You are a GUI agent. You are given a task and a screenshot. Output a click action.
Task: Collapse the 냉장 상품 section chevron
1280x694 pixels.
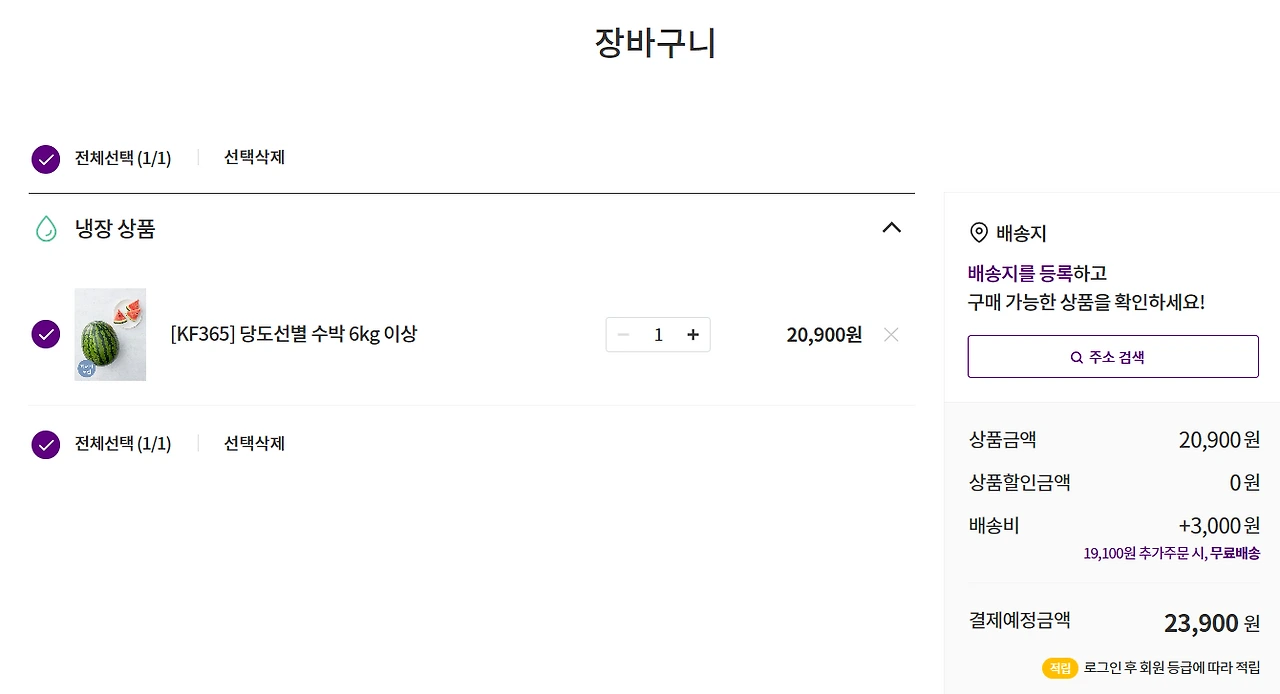[x=892, y=228]
